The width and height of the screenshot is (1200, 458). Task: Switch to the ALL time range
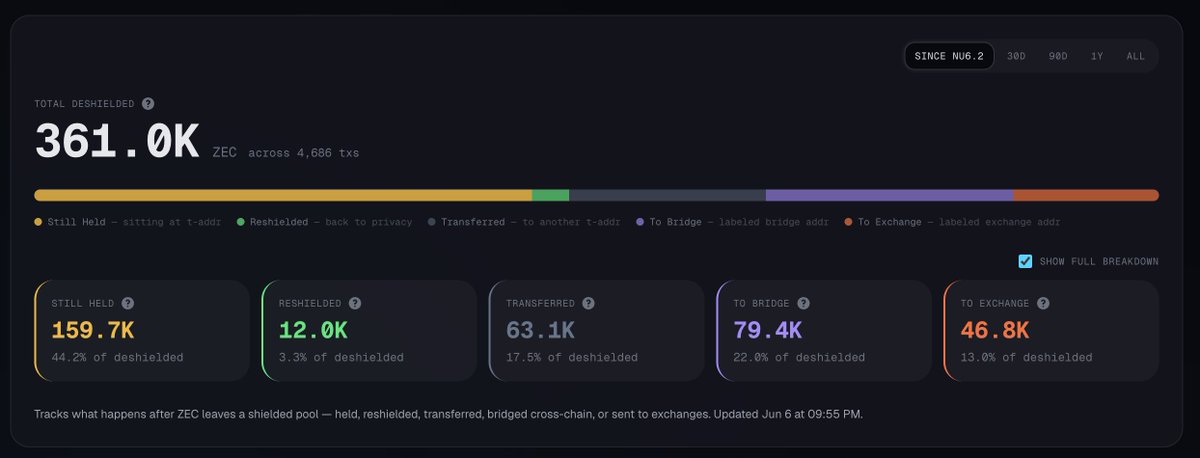tap(1136, 56)
